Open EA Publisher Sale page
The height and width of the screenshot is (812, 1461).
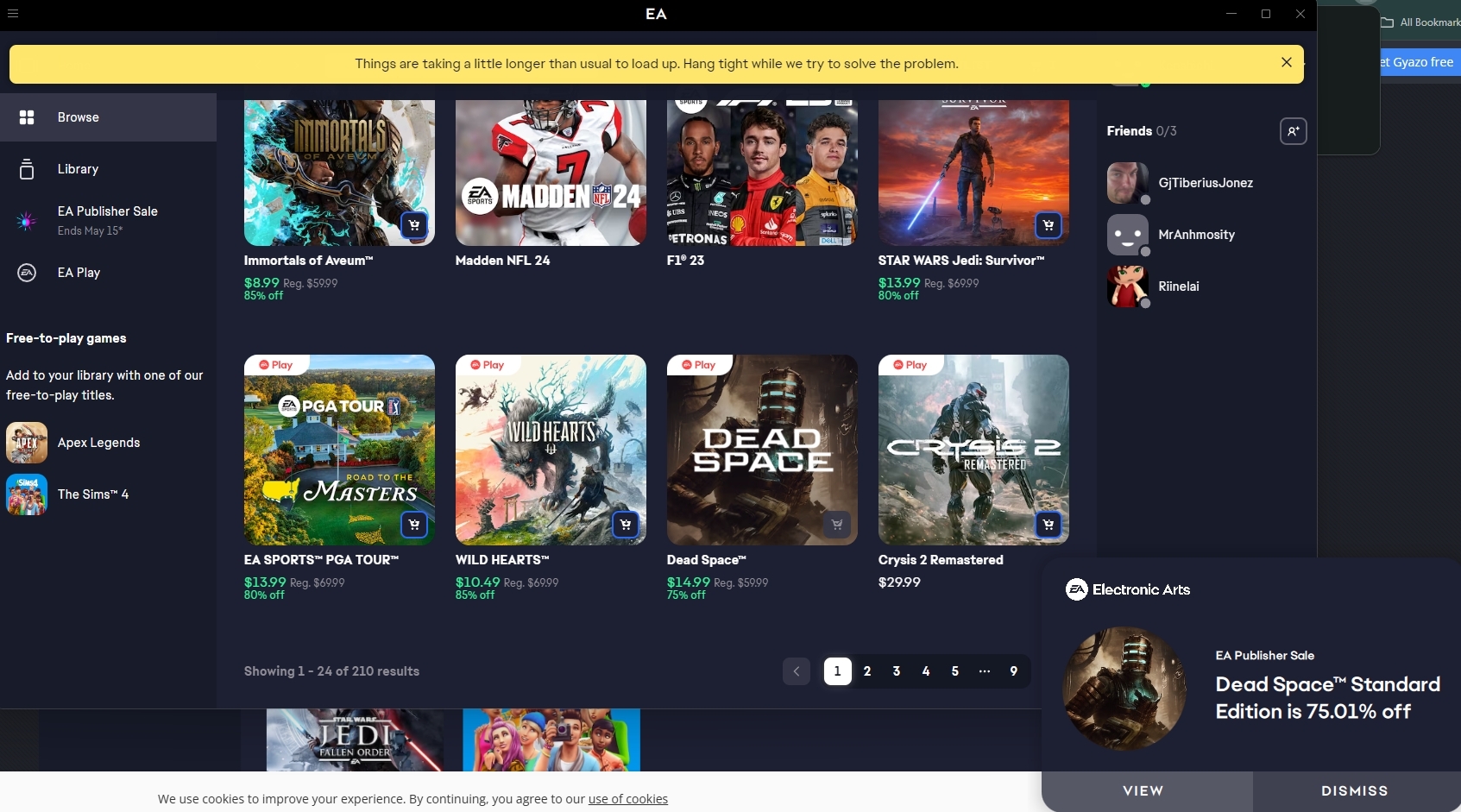[x=108, y=220]
